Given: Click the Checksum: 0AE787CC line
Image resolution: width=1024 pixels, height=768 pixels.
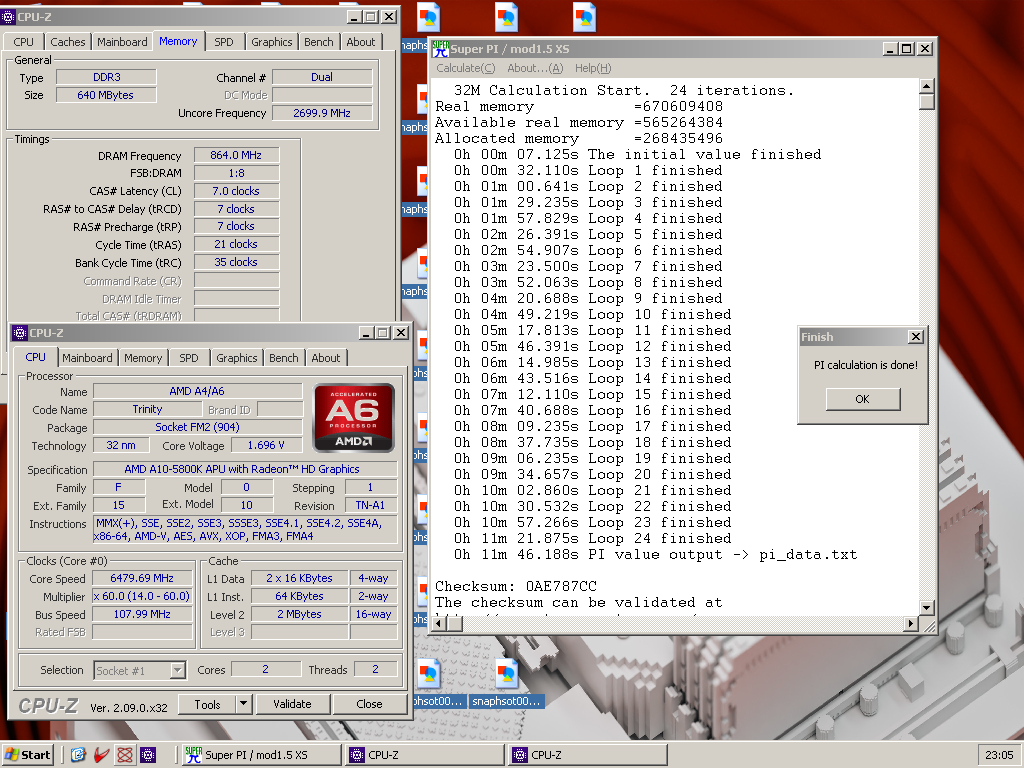Looking at the screenshot, I should pos(516,586).
